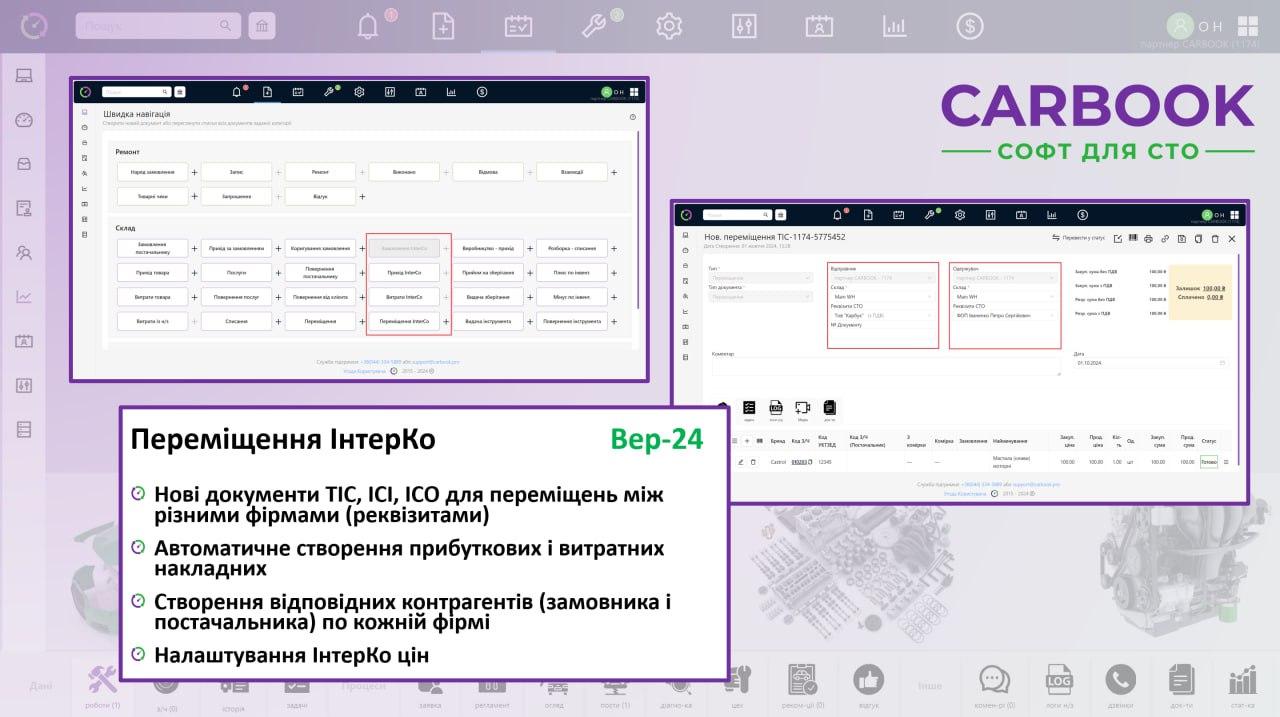
Task: Open the 'Дата' date picker field
Action: click(x=1150, y=363)
